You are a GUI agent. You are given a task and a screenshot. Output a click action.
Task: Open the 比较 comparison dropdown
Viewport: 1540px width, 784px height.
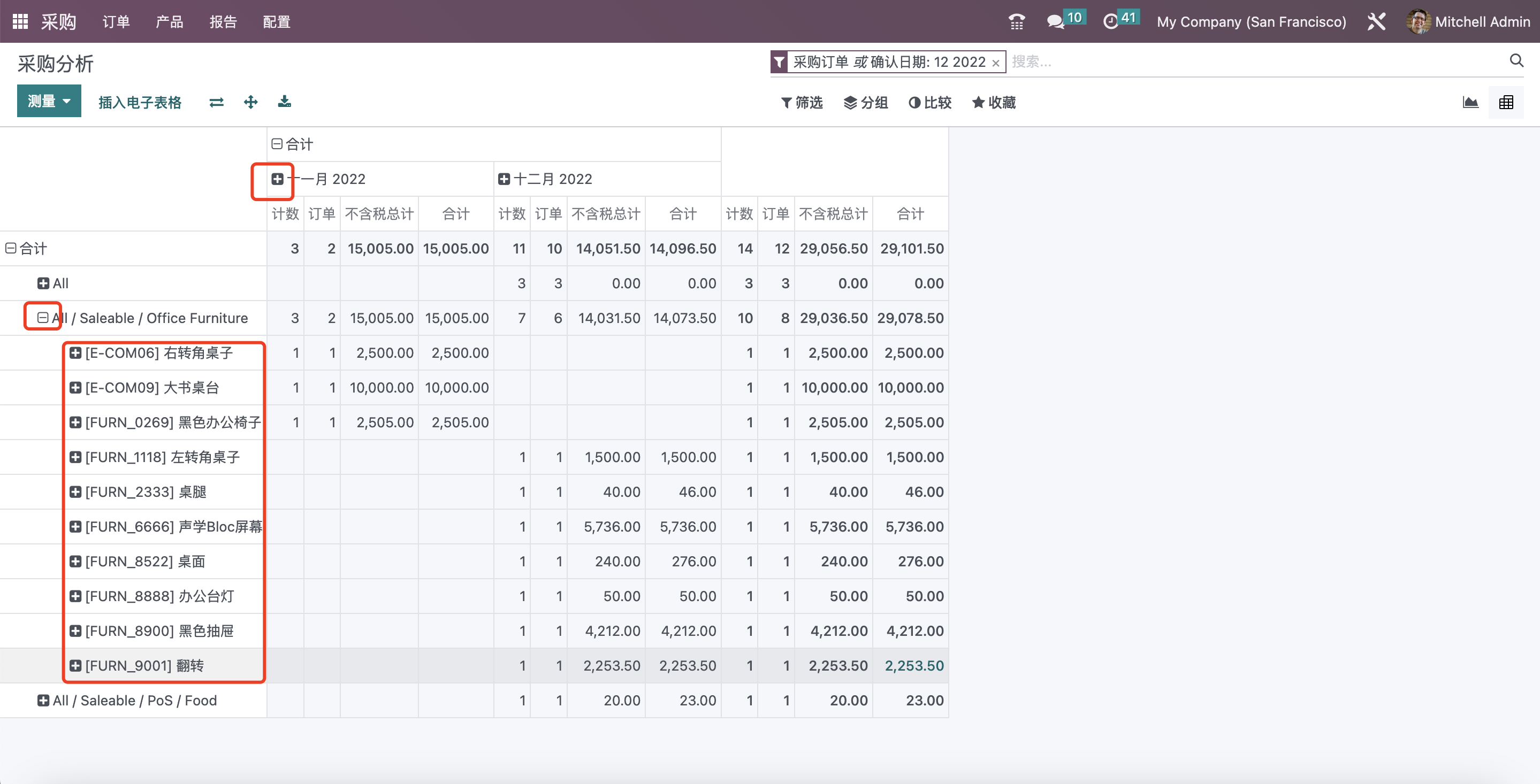click(x=929, y=103)
